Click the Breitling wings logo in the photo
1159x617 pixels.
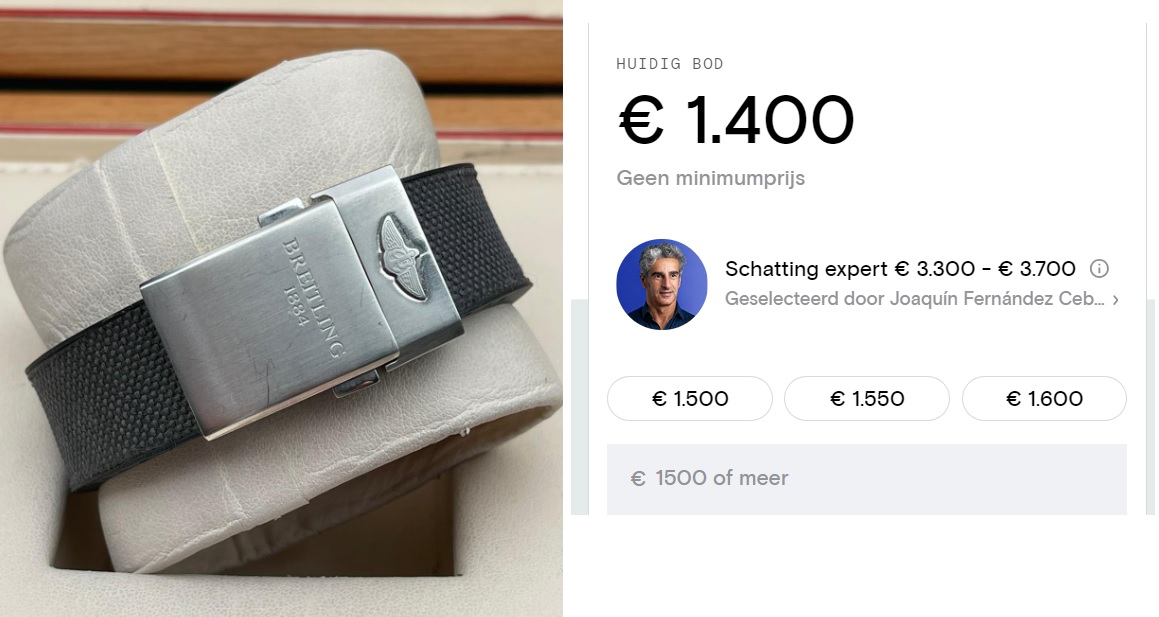click(402, 256)
